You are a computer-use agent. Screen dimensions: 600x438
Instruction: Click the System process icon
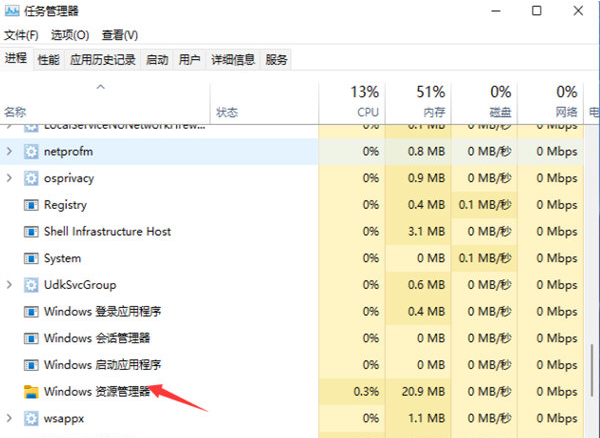click(31, 259)
